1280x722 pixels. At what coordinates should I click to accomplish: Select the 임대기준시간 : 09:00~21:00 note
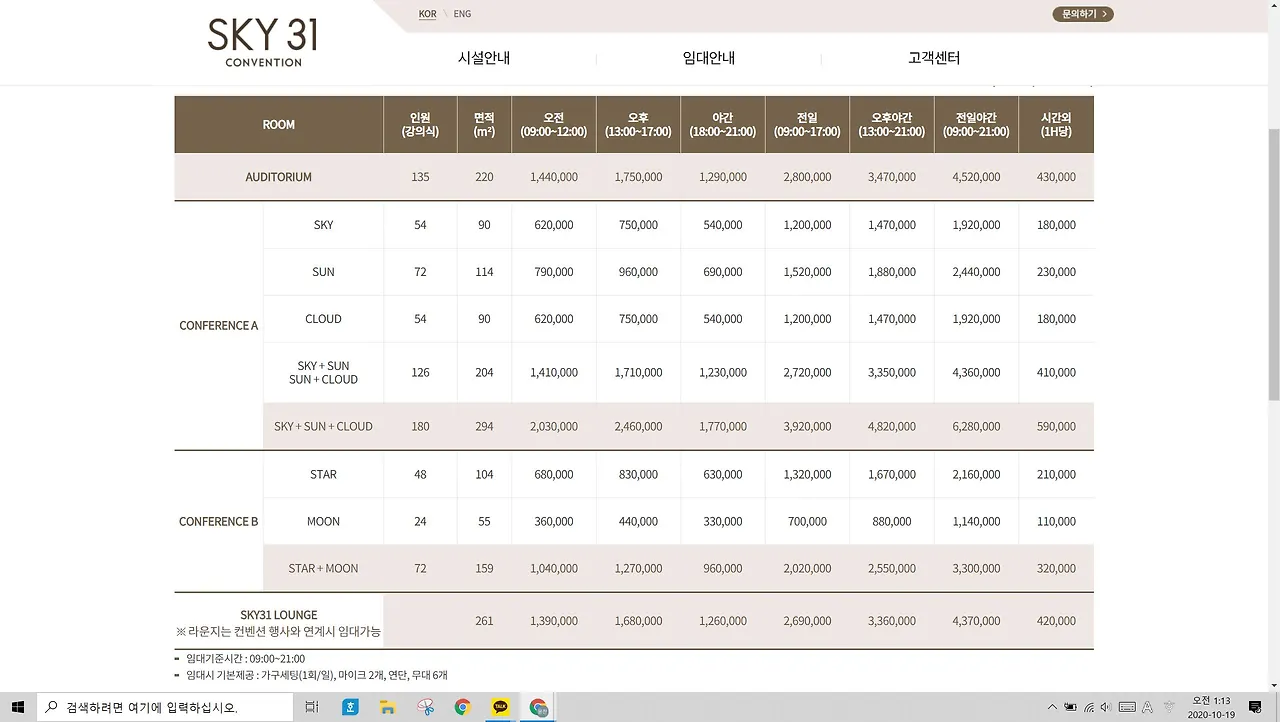245,659
